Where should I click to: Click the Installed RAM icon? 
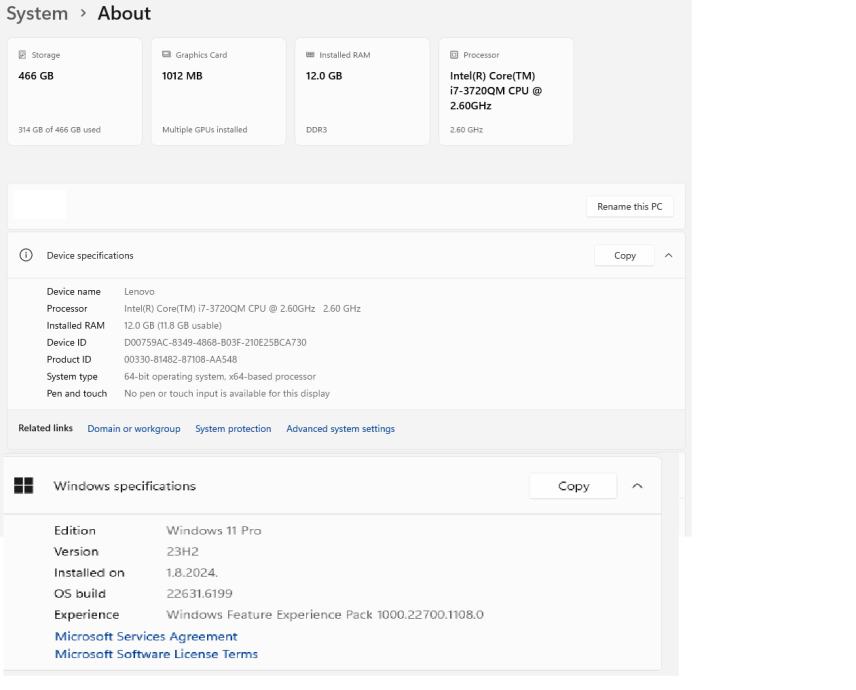(310, 55)
